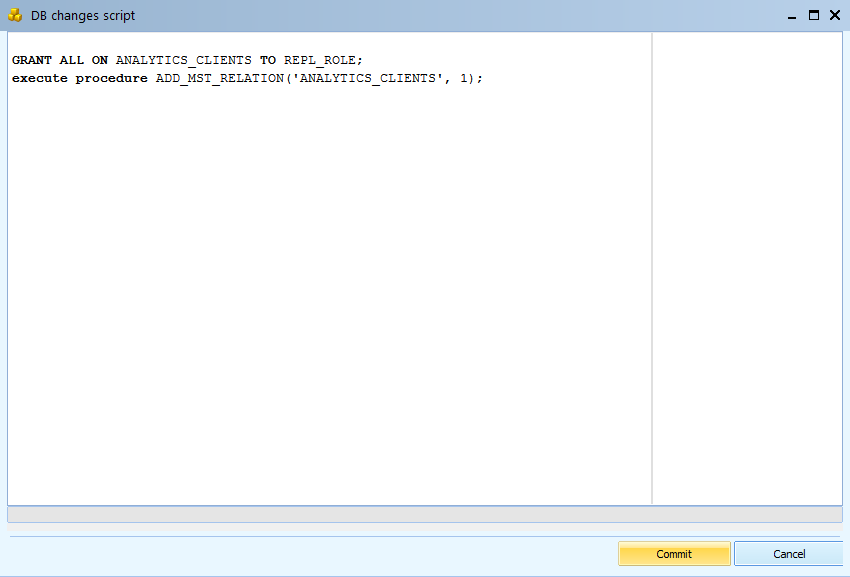Click ANALYTICS_CLIENTS in the GRANT statement

(183, 60)
